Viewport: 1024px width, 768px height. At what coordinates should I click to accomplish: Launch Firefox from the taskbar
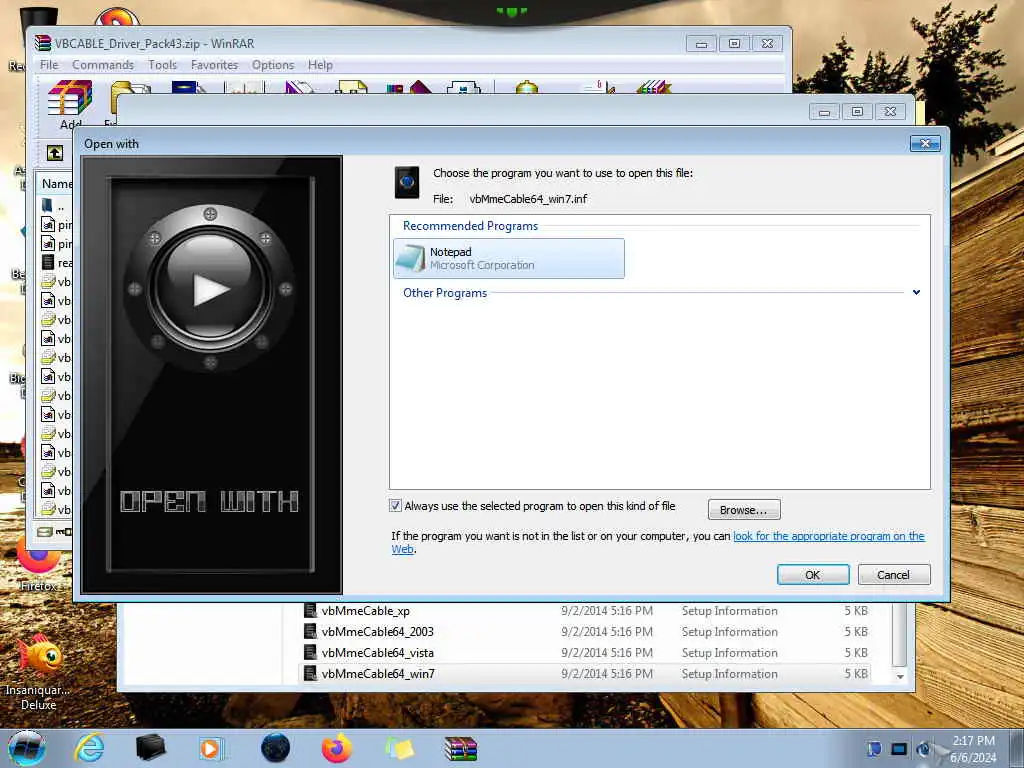point(336,748)
